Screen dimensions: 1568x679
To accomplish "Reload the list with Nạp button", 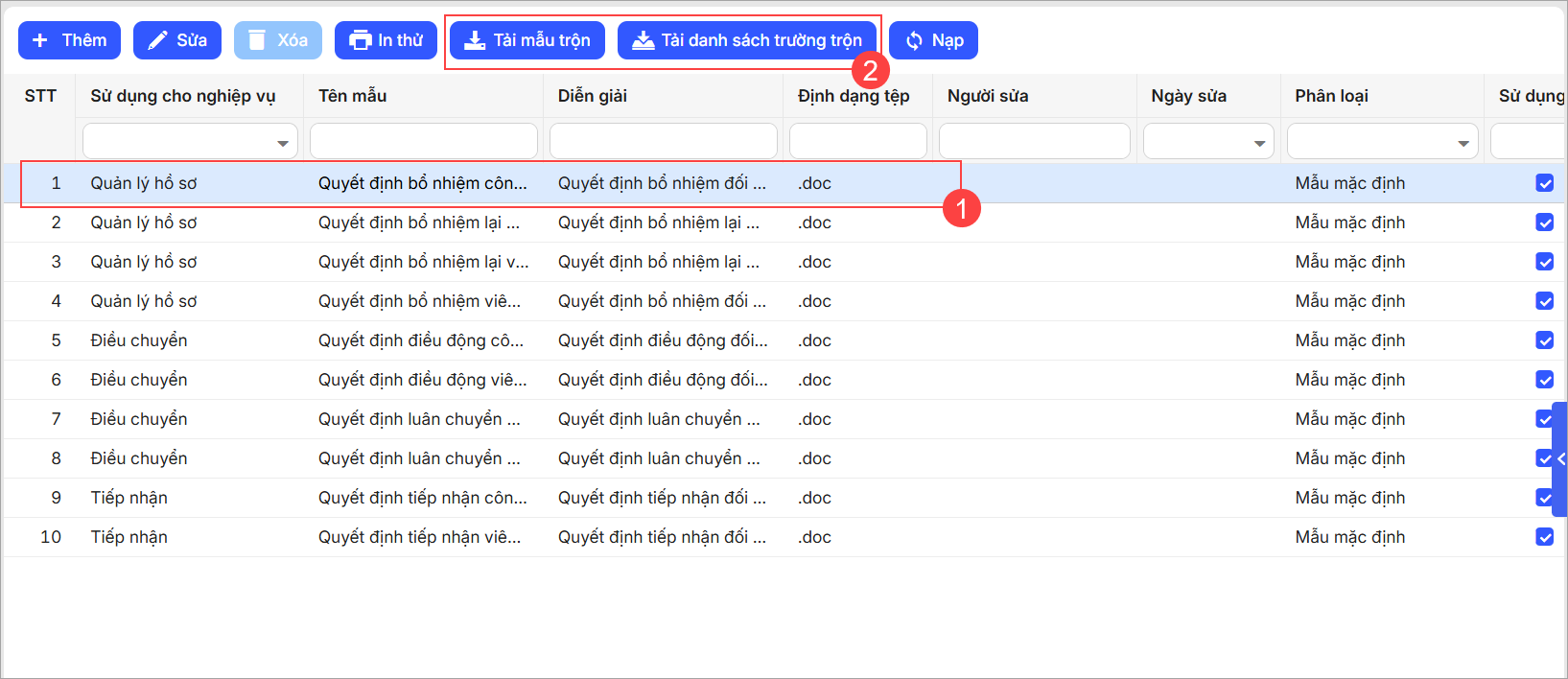I will tap(934, 40).
